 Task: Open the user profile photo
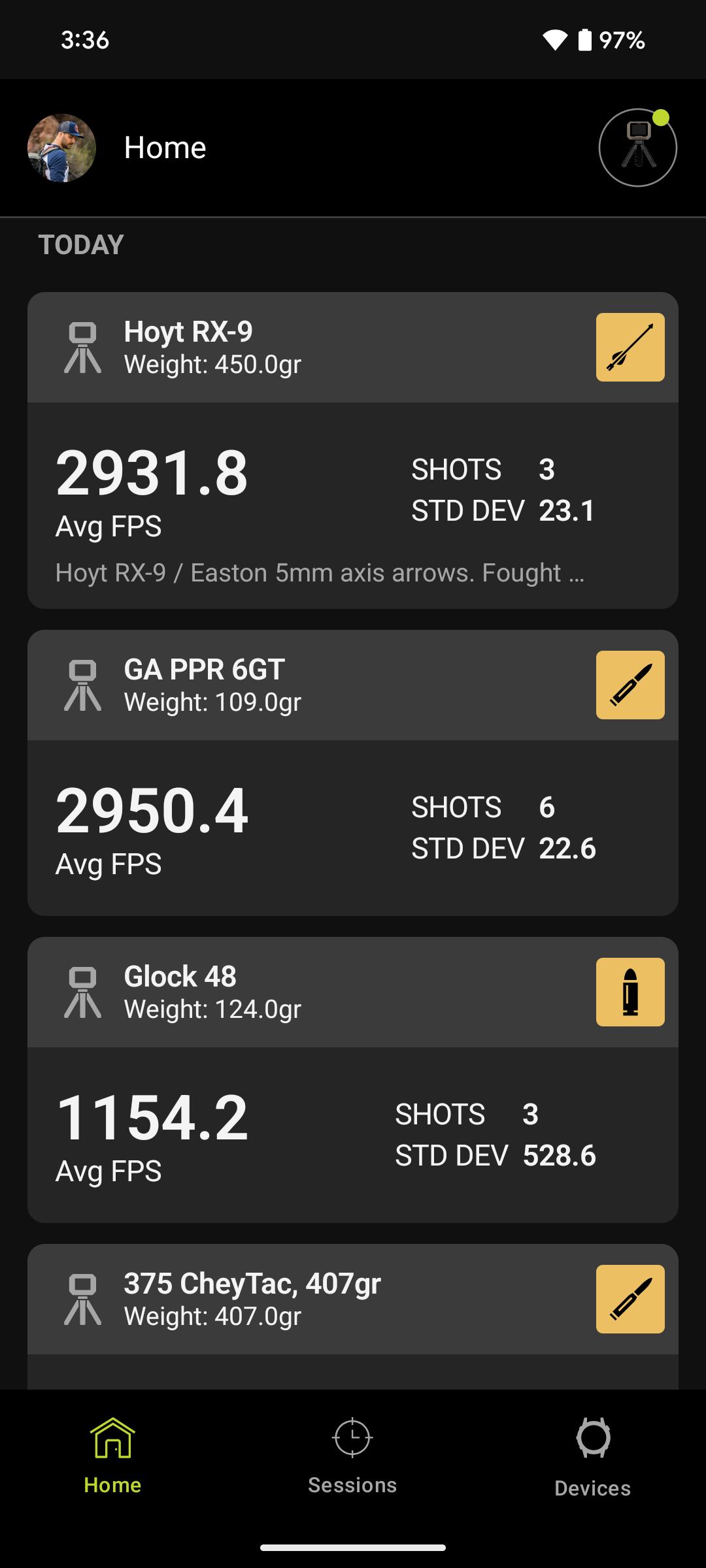pos(61,148)
